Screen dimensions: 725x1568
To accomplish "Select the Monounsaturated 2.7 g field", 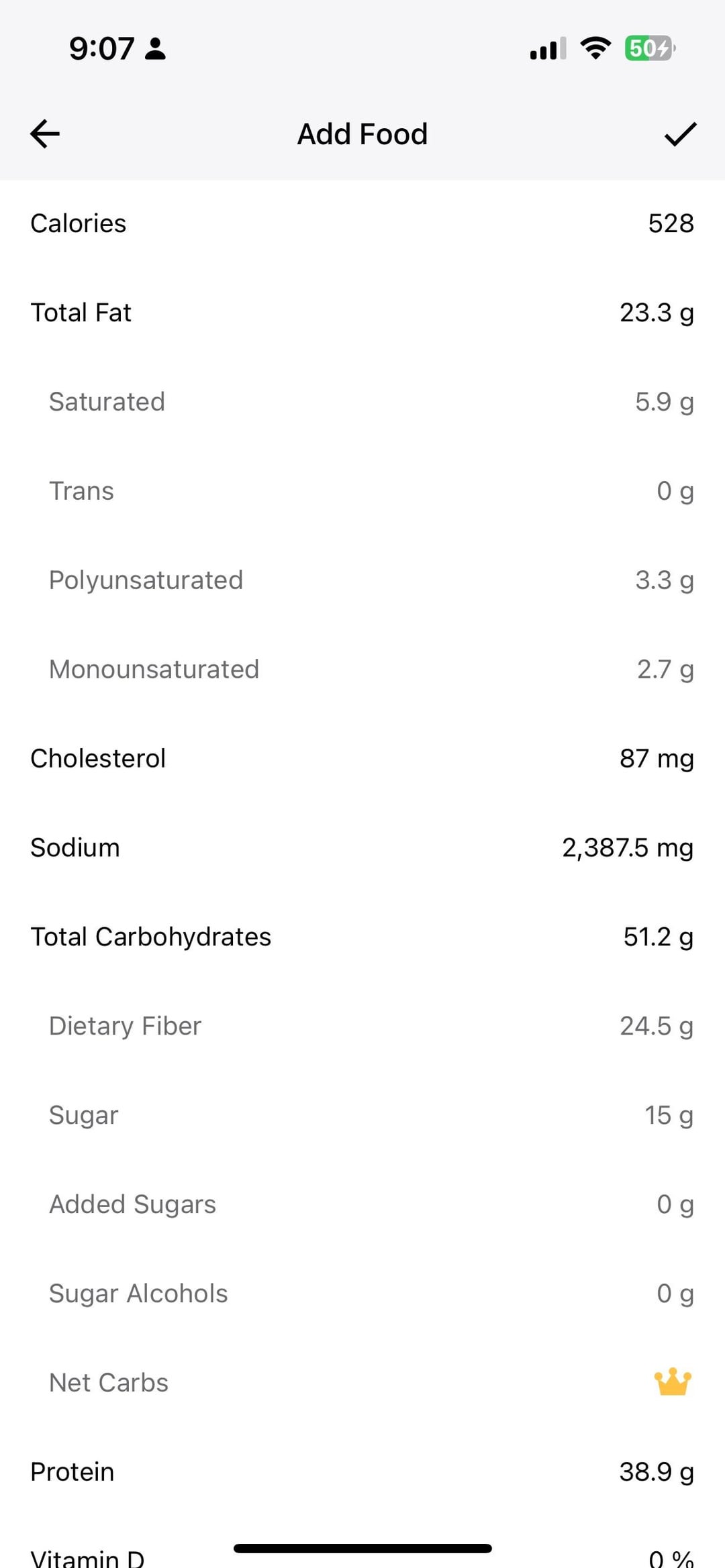I will (665, 670).
